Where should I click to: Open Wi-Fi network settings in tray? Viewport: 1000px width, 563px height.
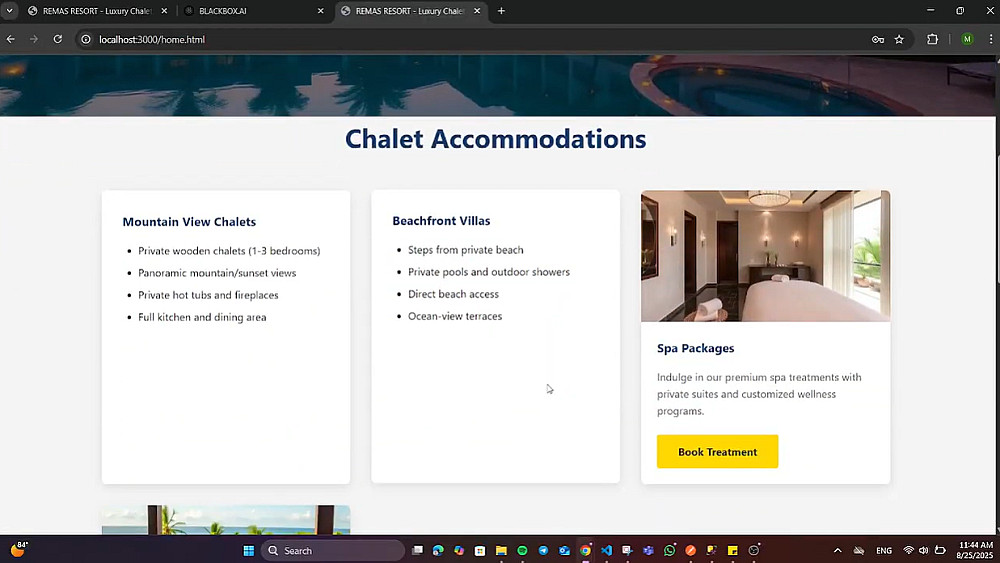pos(908,550)
